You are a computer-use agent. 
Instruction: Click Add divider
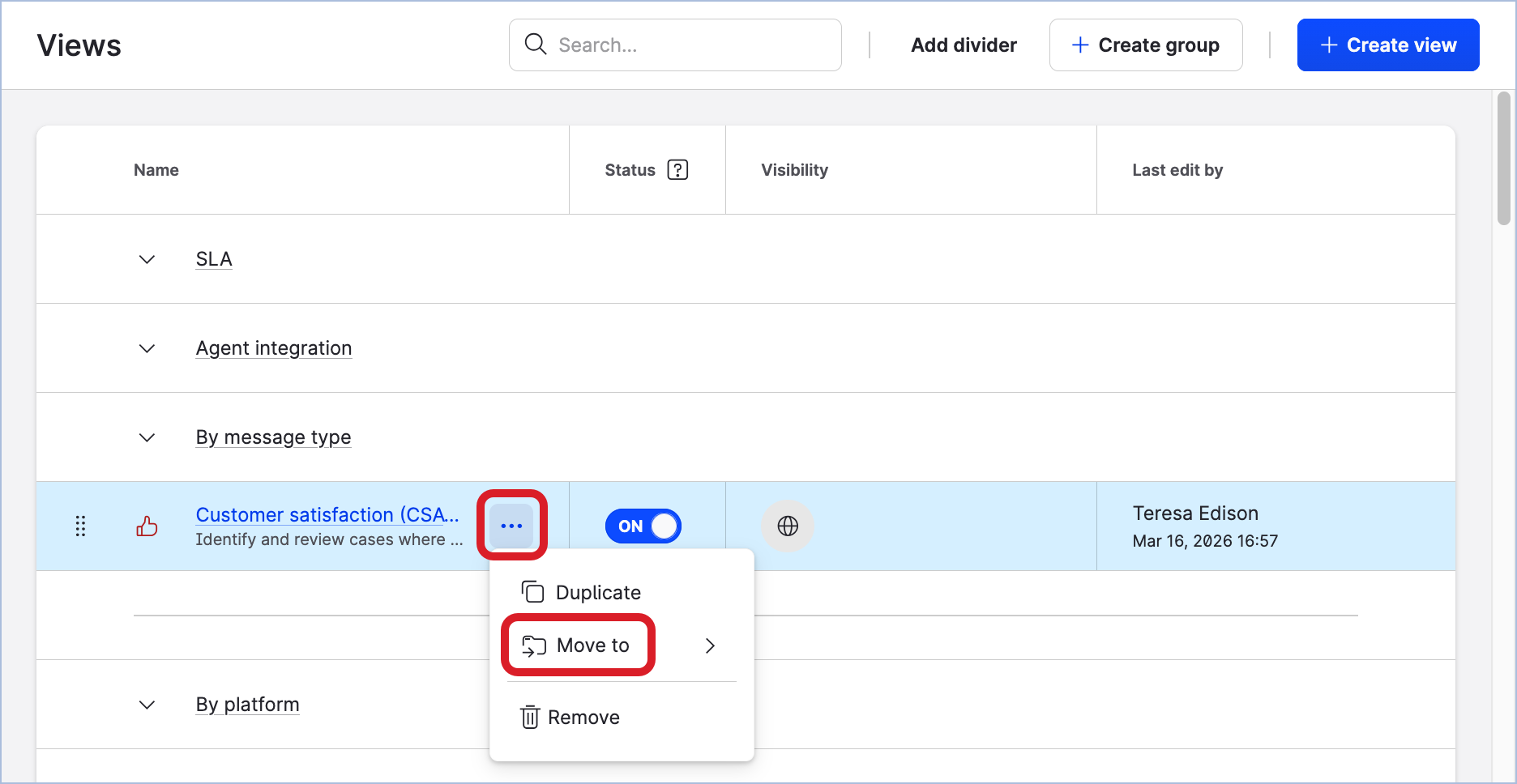964,45
